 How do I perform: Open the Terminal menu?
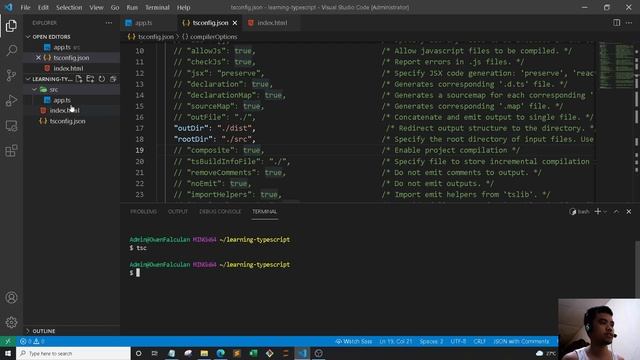(157, 7)
